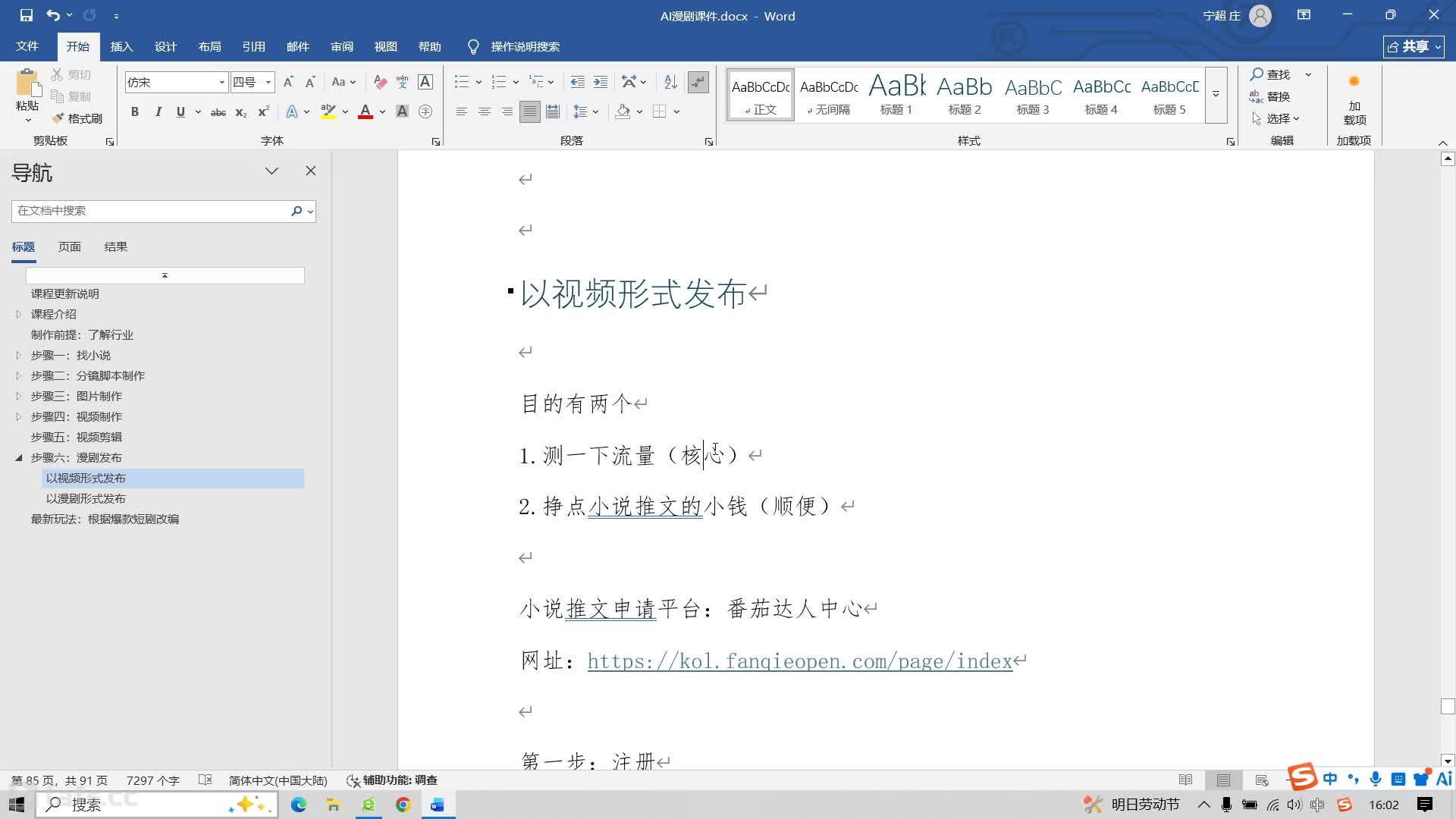Screen dimensions: 1456x819
Task: Click vertical scrollbar down arrow
Action: pyautogui.click(x=1448, y=761)
